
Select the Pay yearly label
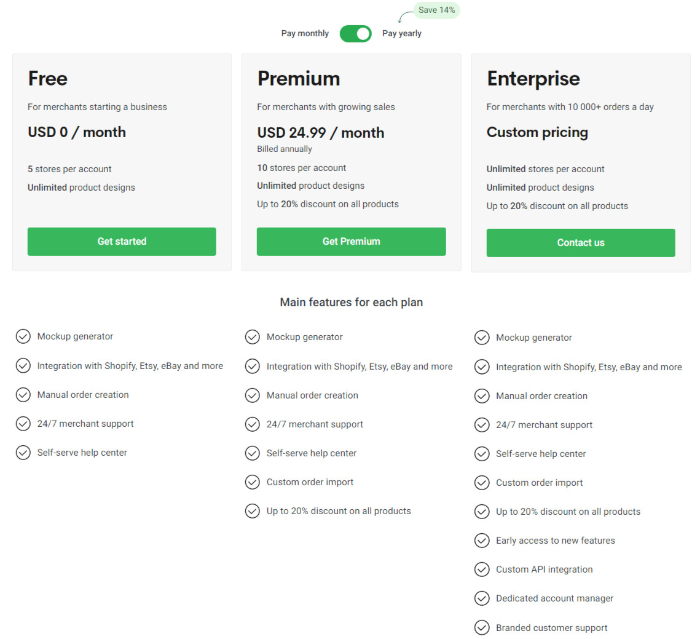tap(402, 33)
